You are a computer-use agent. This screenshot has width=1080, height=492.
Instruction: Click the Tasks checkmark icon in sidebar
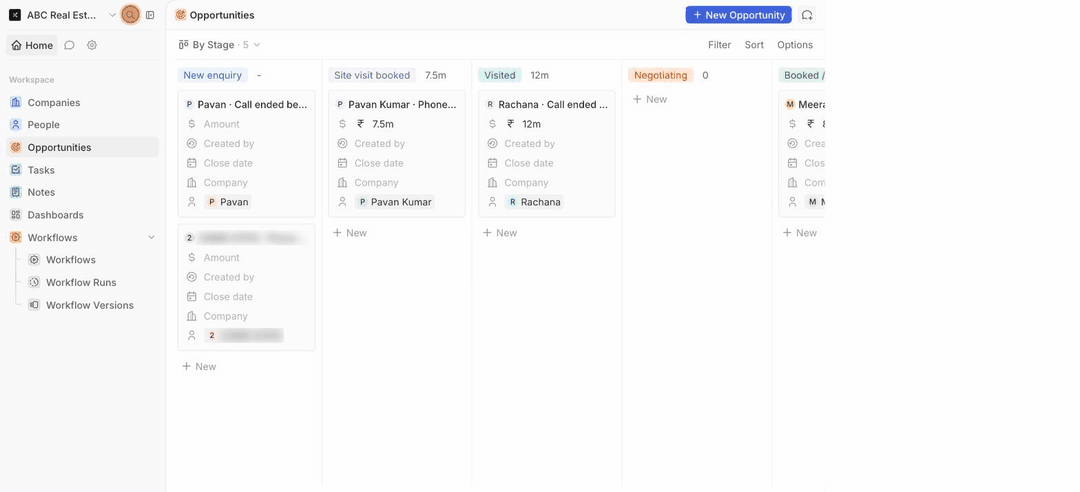[x=16, y=170]
